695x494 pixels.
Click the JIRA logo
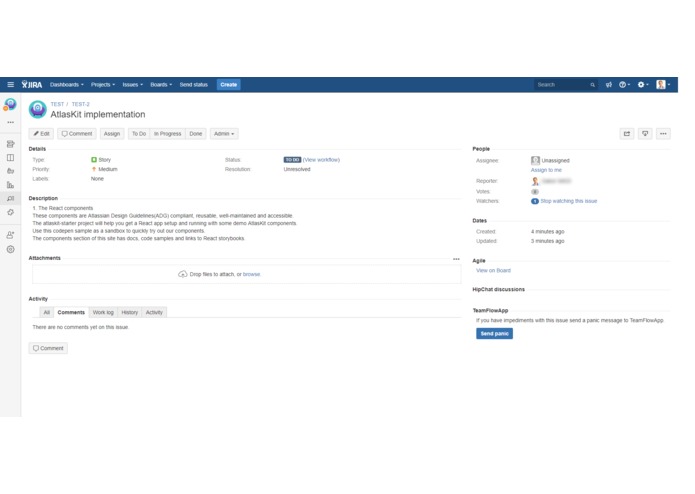[x=32, y=85]
